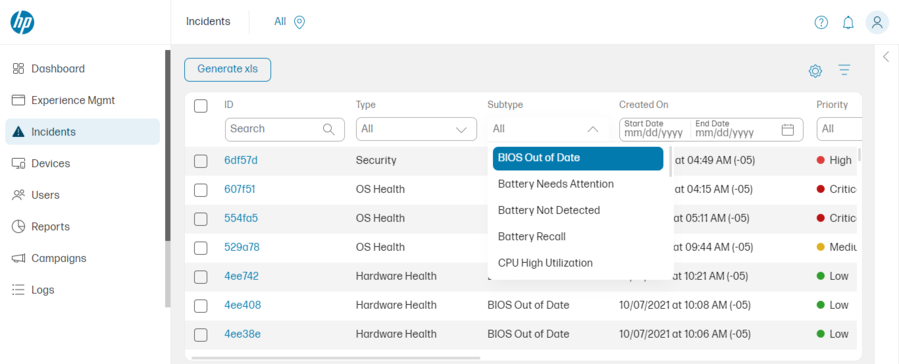Select checkbox for incident 4ee408
This screenshot has width=899, height=364.
tap(201, 306)
